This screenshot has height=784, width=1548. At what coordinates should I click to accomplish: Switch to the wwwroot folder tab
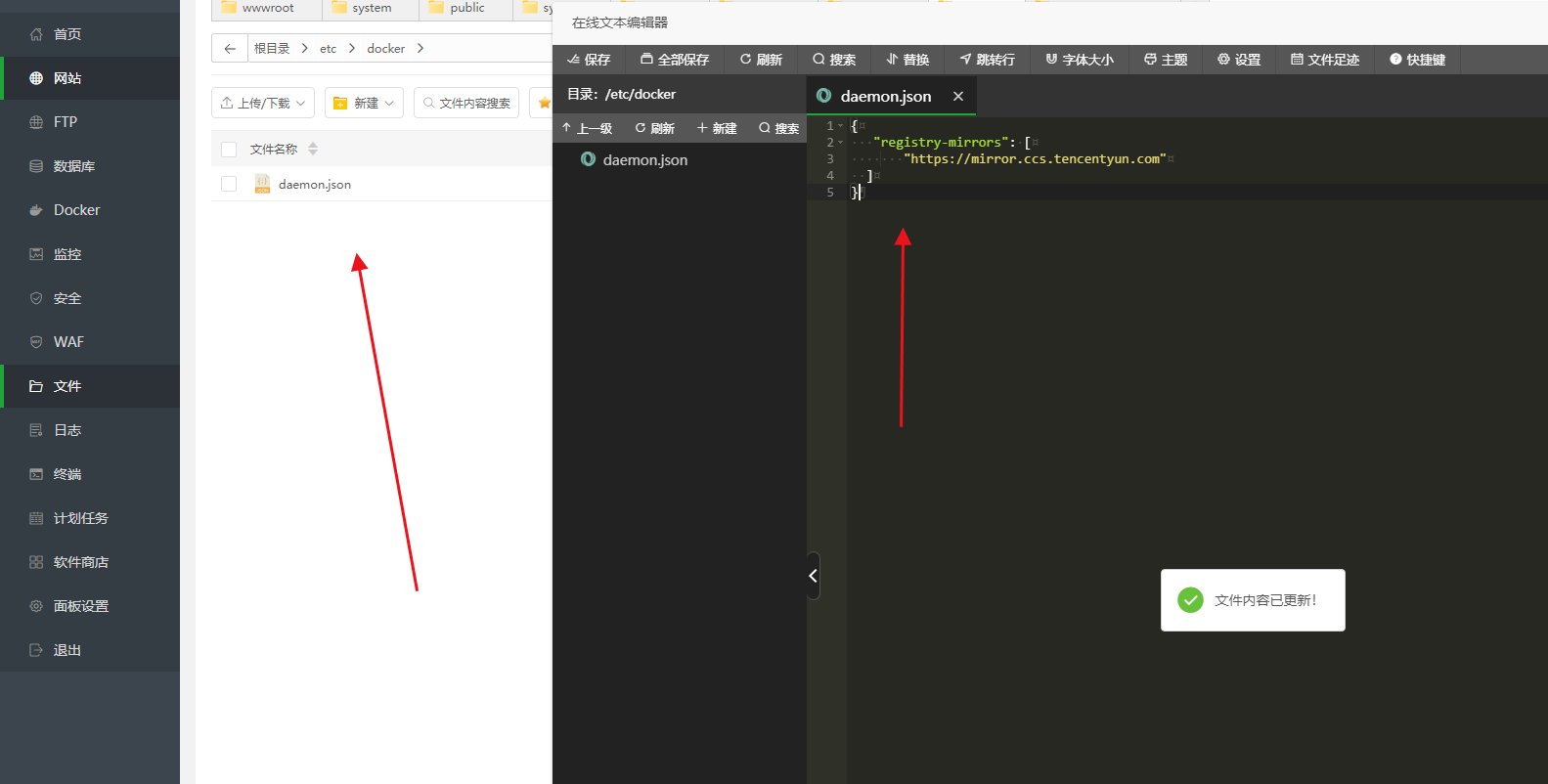(266, 9)
